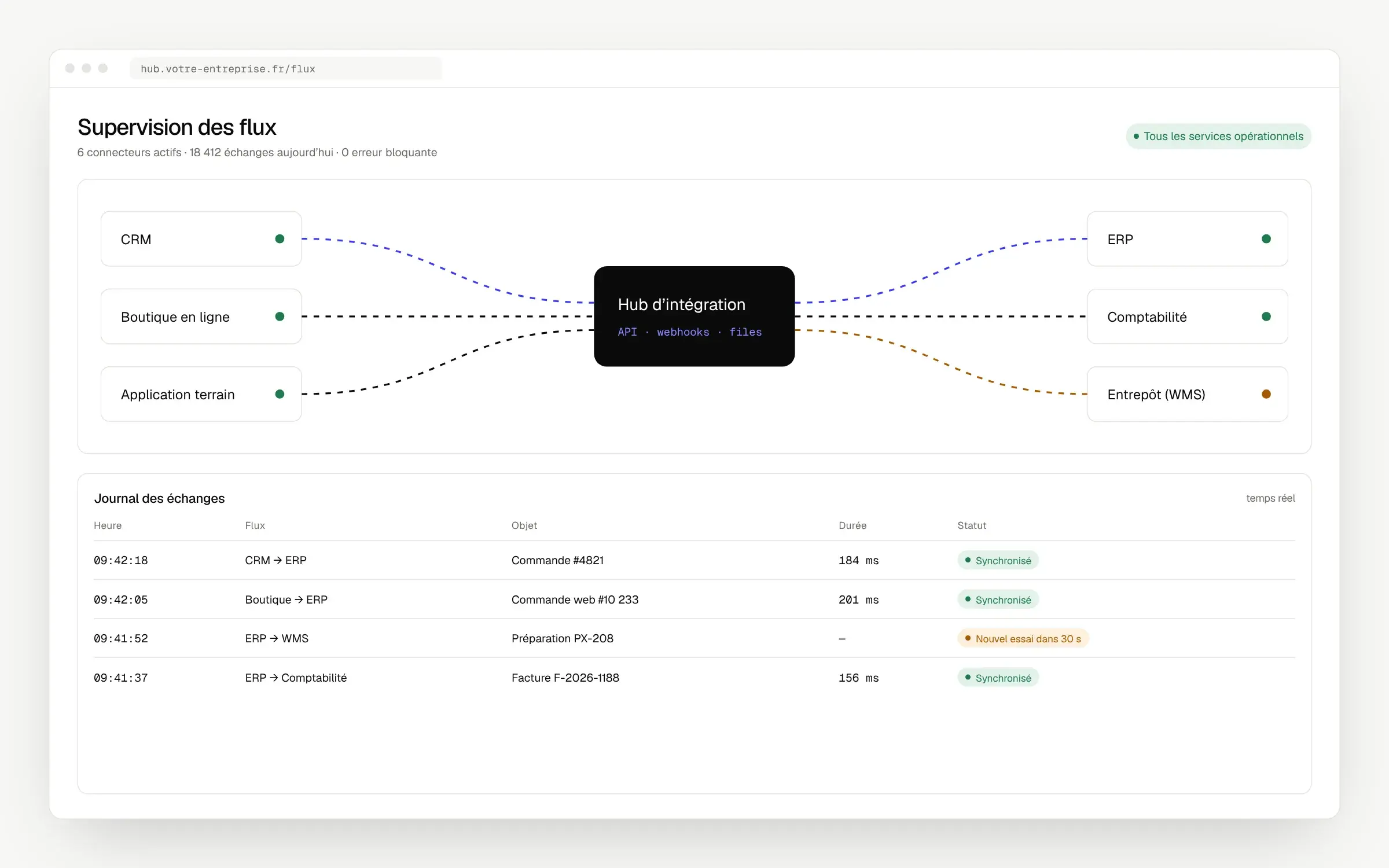Click the Objet column header

click(524, 525)
